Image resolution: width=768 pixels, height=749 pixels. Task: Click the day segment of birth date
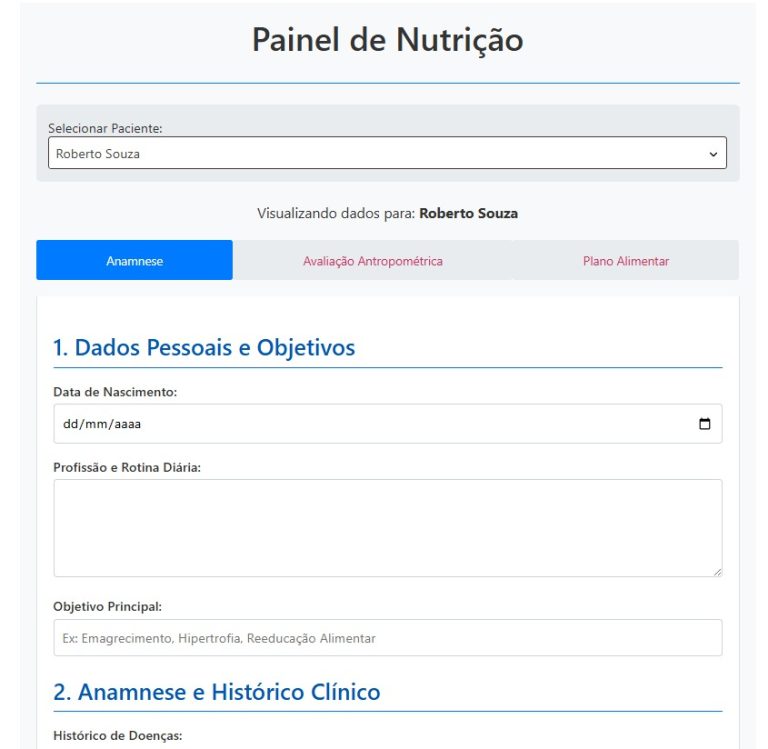point(70,424)
